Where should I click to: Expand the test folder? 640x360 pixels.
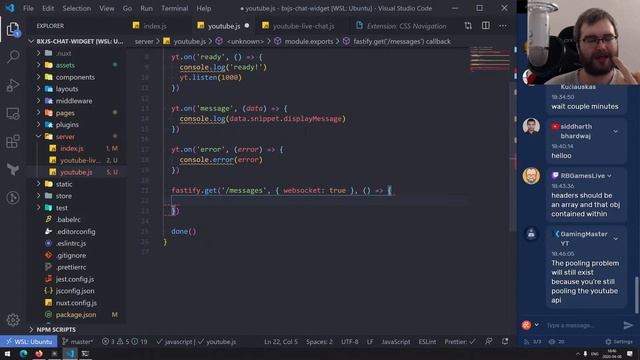point(39,208)
